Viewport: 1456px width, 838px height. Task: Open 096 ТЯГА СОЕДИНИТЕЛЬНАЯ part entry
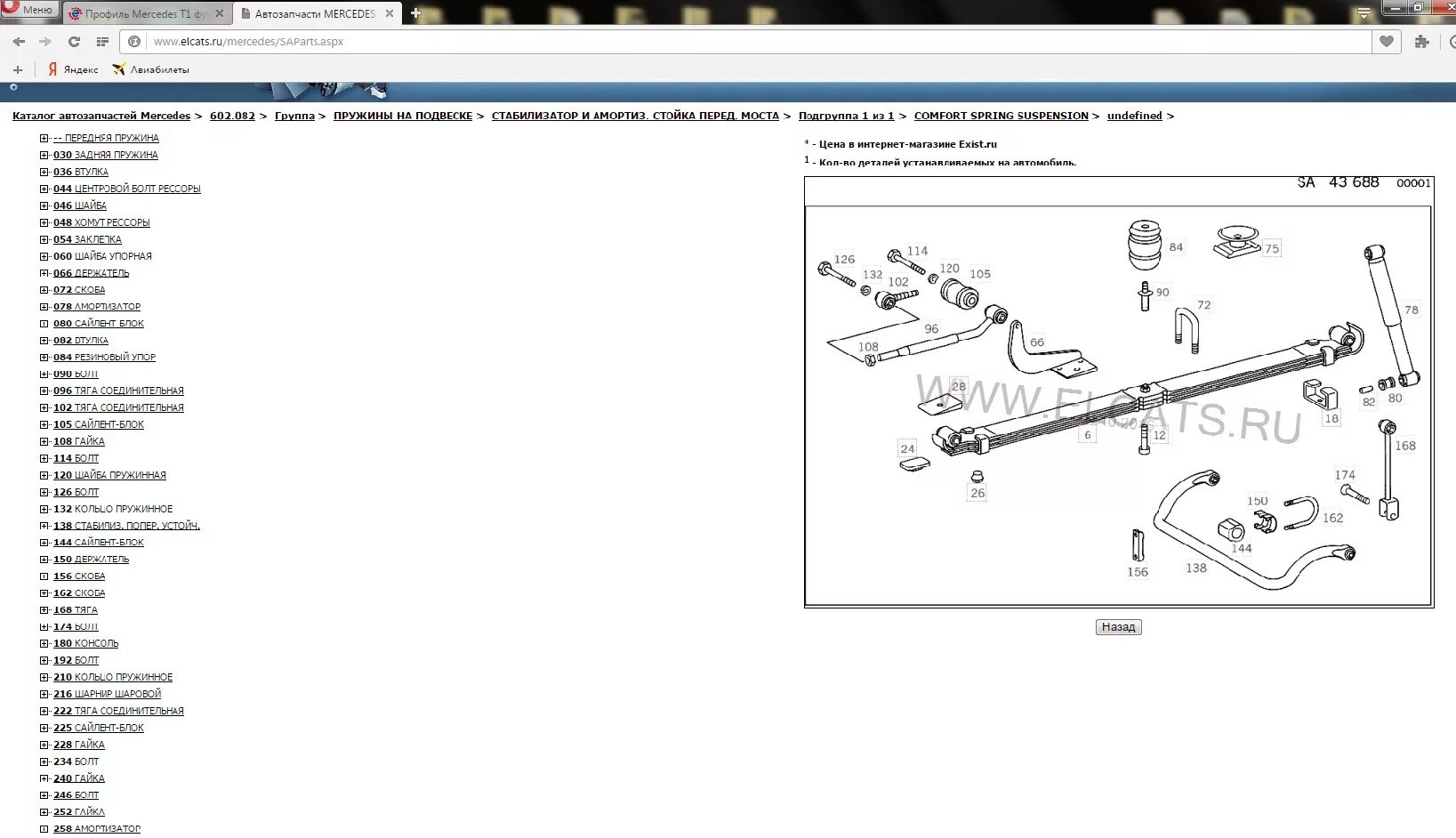[x=118, y=391]
